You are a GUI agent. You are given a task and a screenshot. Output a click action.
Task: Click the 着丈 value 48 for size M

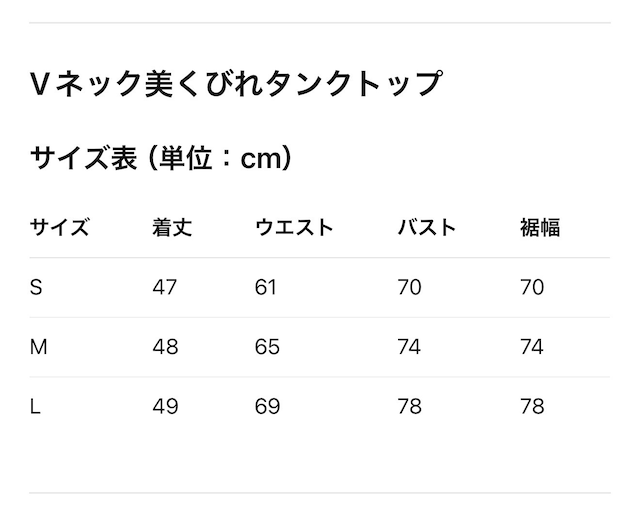tap(165, 347)
